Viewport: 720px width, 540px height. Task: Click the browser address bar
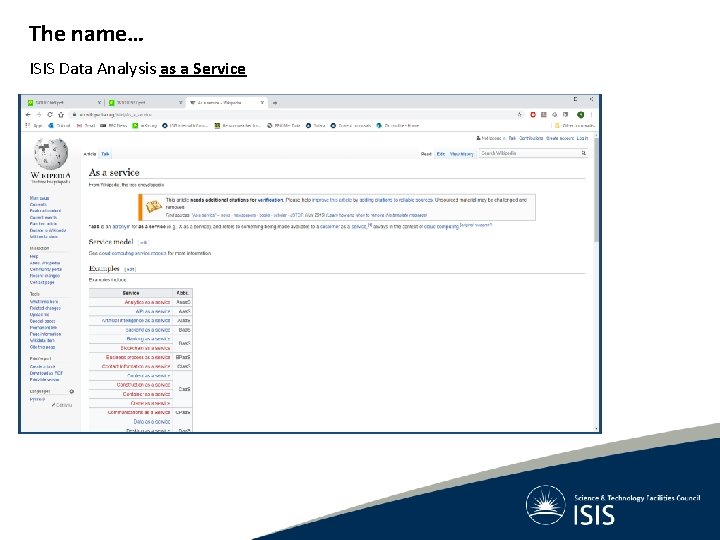(292, 114)
